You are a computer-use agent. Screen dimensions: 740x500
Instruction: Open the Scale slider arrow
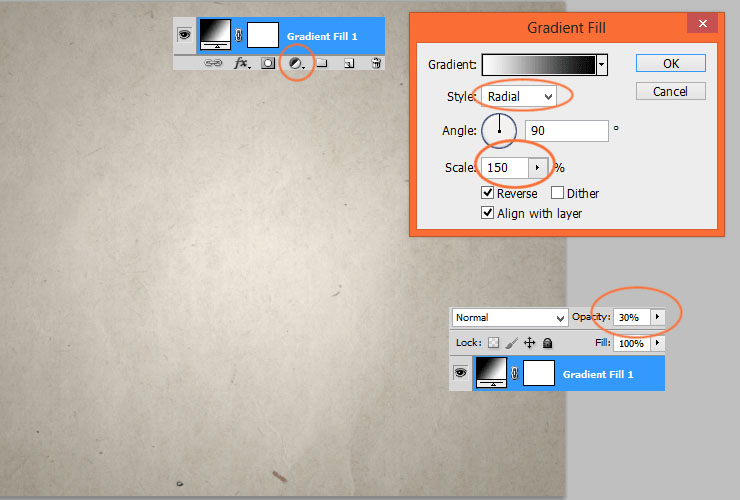click(537, 168)
